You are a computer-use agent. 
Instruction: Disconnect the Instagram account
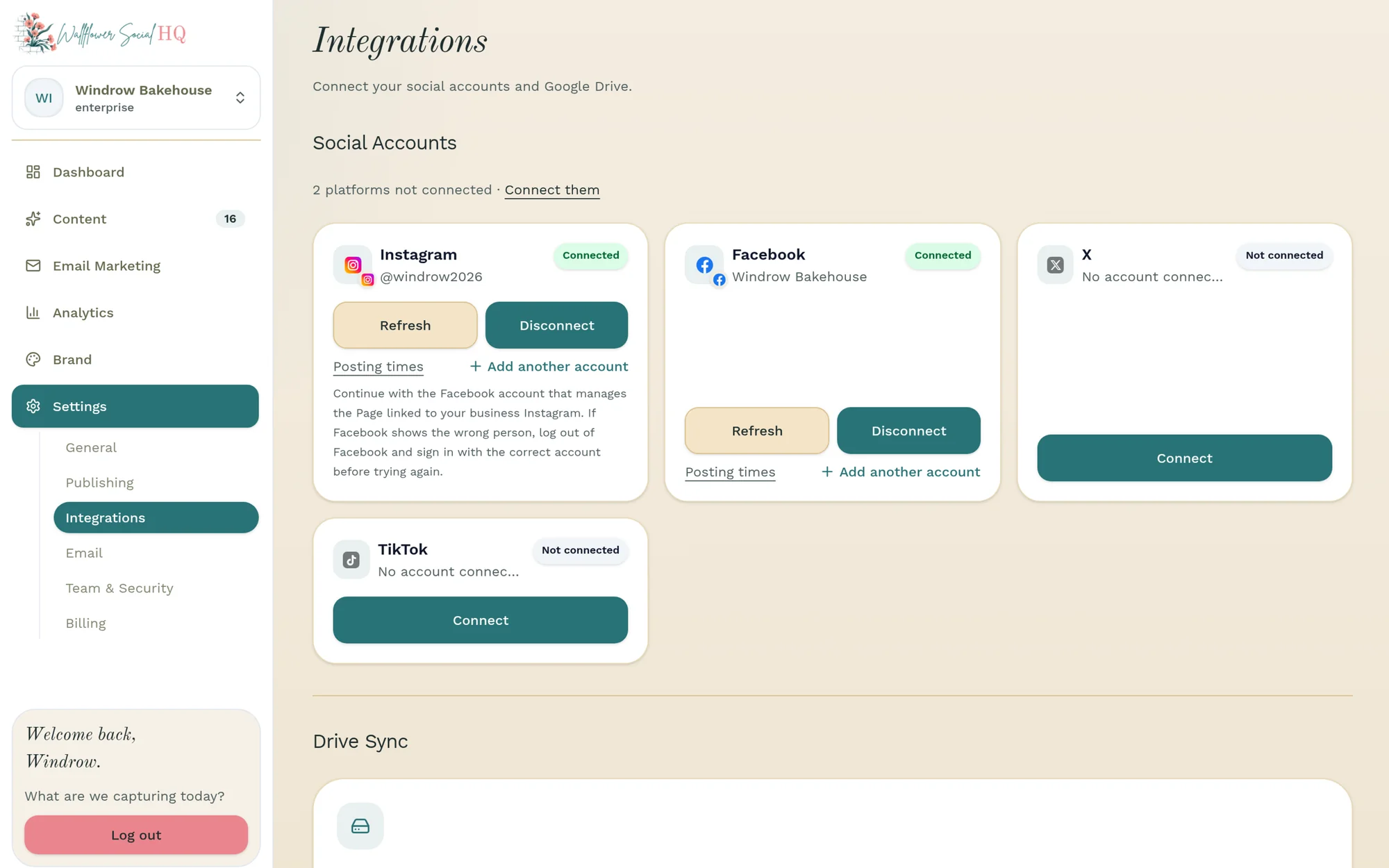[x=556, y=325]
